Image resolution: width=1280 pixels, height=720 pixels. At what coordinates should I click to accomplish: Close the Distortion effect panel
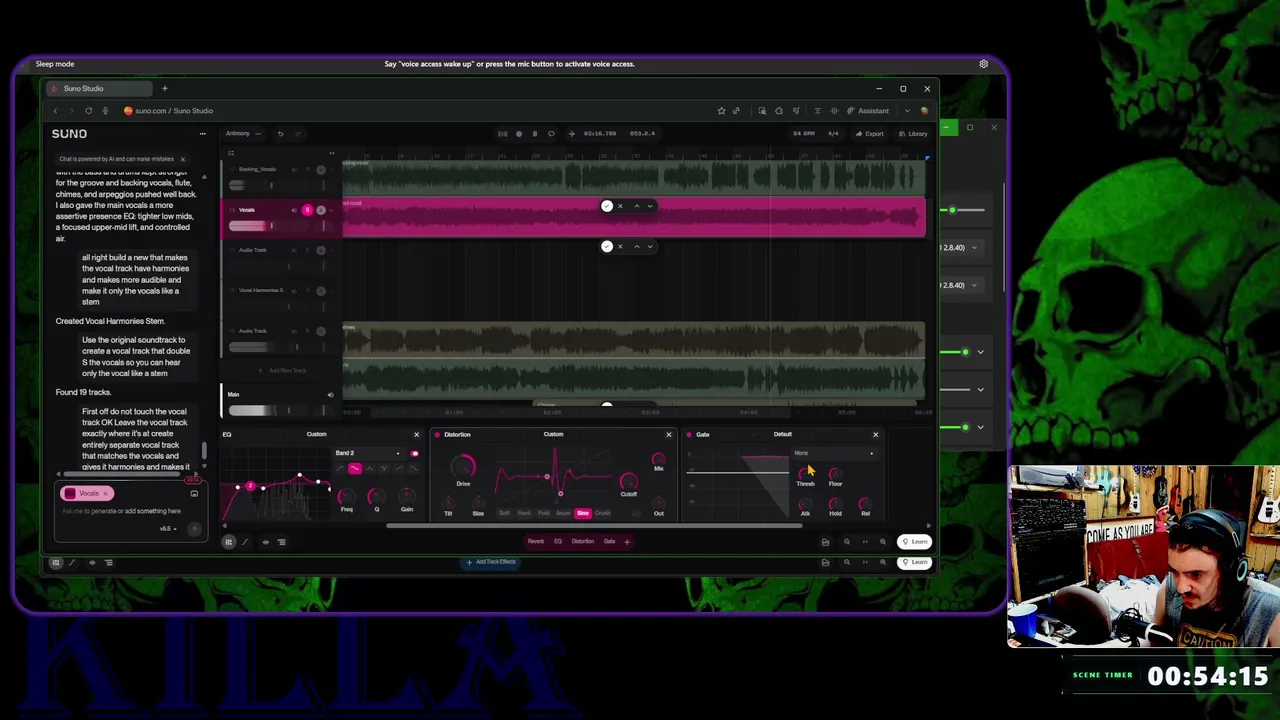[x=669, y=434]
